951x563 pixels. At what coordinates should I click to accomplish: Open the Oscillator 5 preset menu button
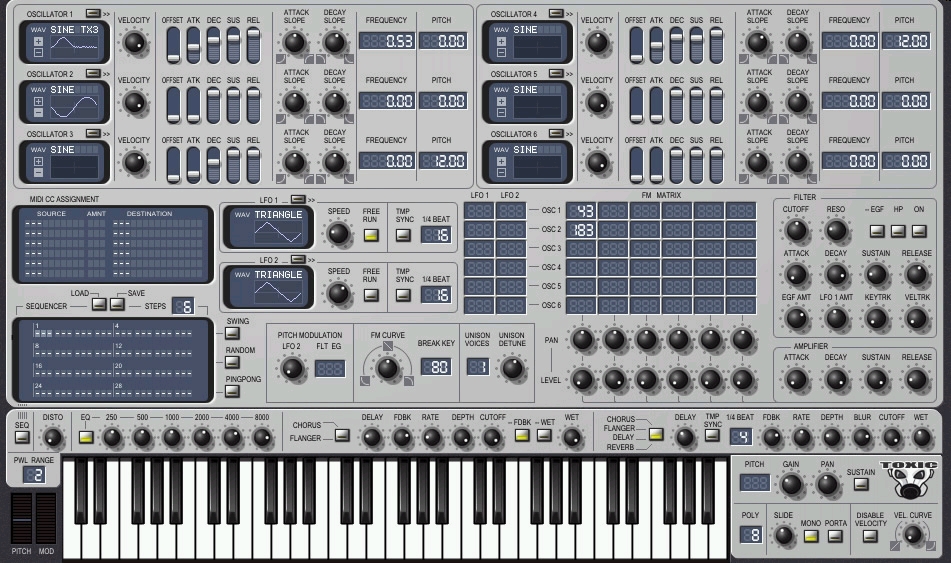pyautogui.click(x=556, y=73)
